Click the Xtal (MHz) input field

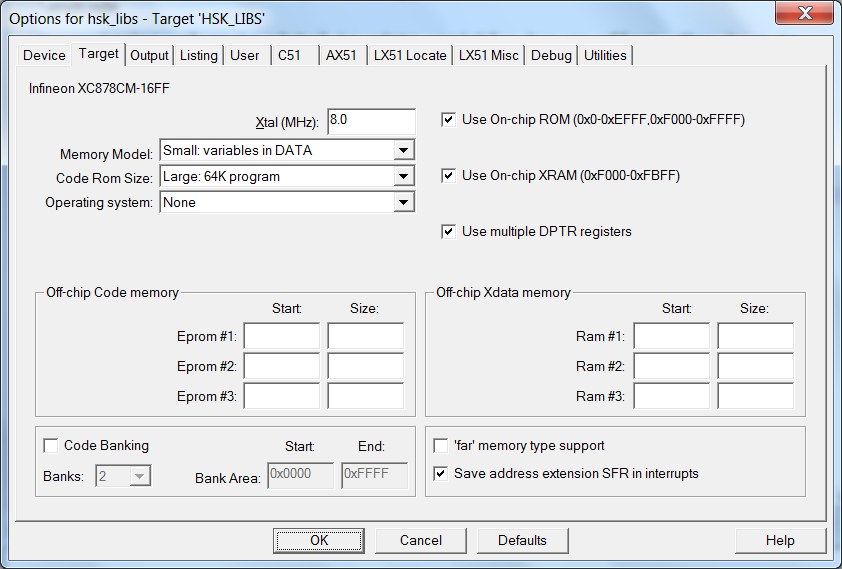click(370, 121)
